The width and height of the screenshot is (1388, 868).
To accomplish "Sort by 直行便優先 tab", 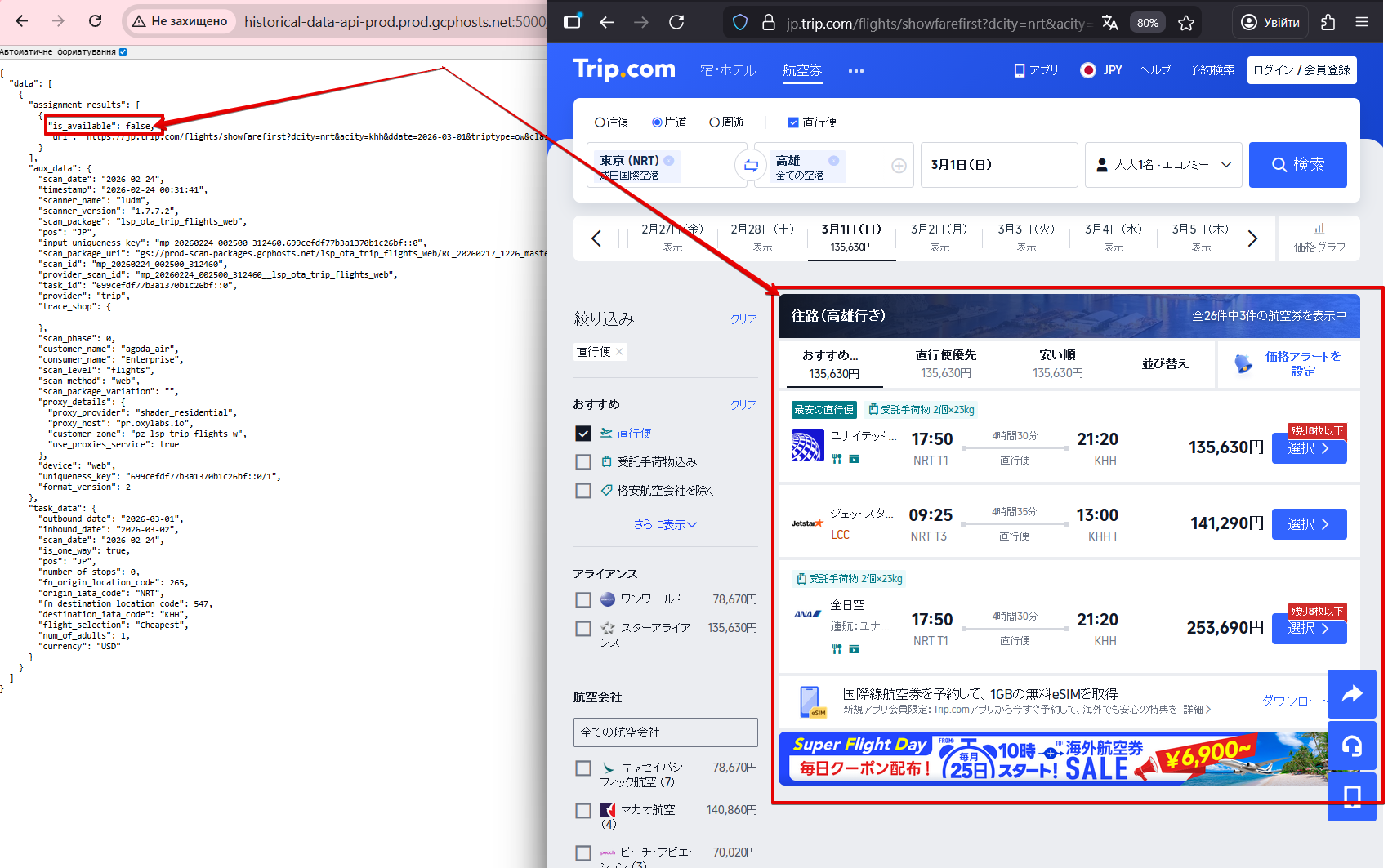I will click(946, 363).
